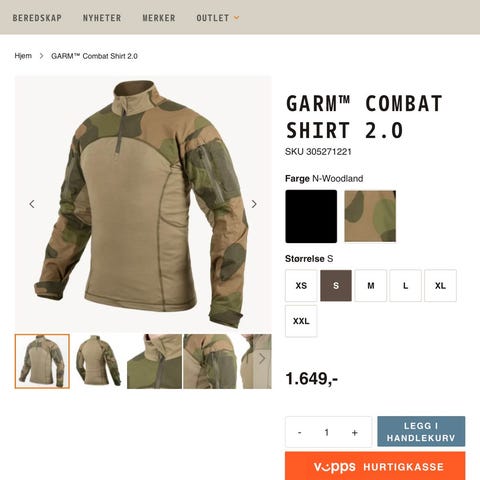Open the Merker menu item

coord(159,18)
